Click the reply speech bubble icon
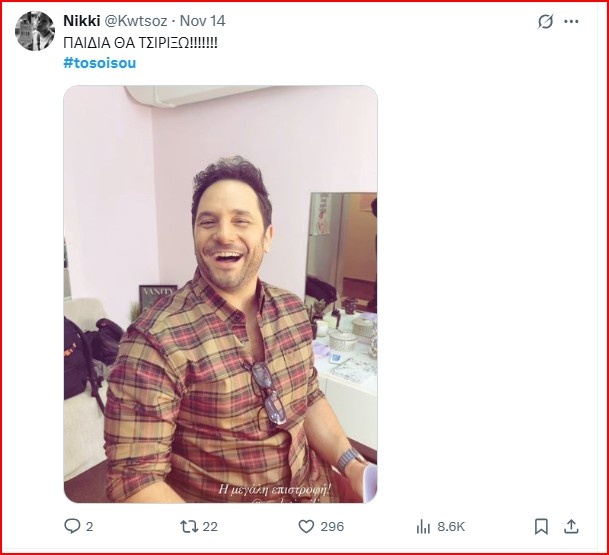 (x=72, y=526)
